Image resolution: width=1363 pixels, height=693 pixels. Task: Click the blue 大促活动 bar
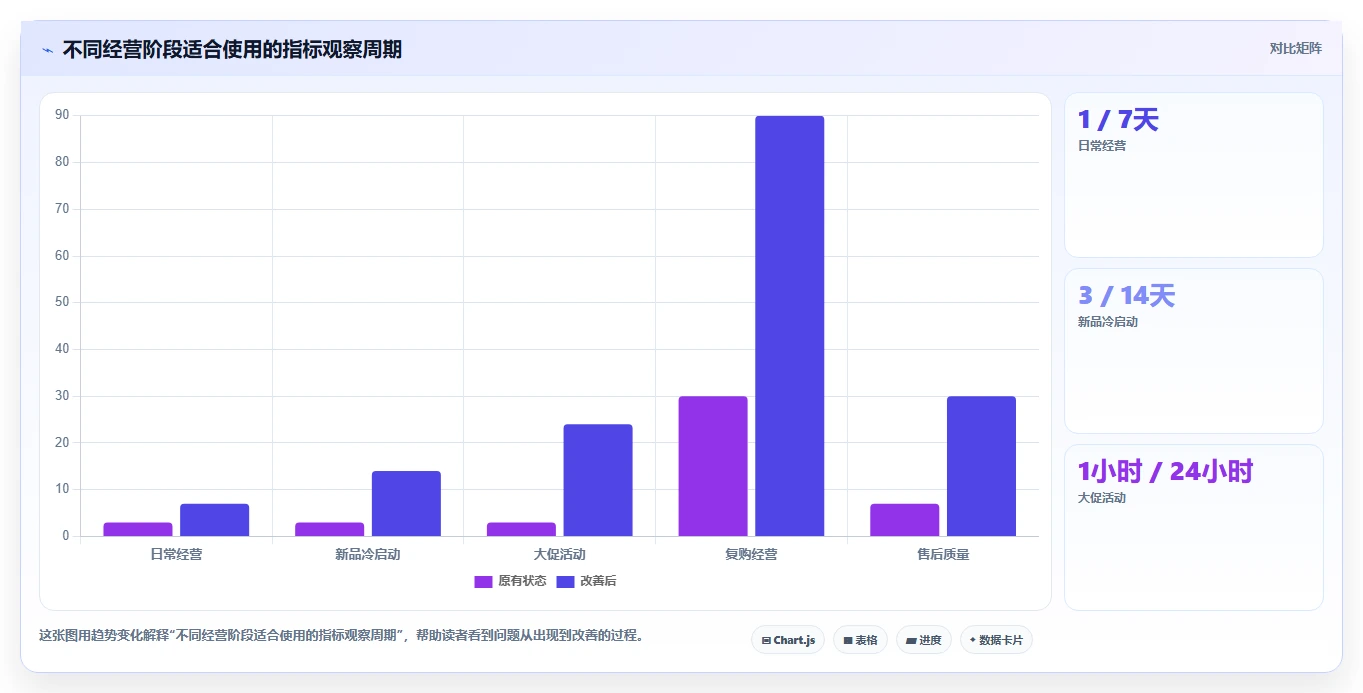click(x=598, y=480)
